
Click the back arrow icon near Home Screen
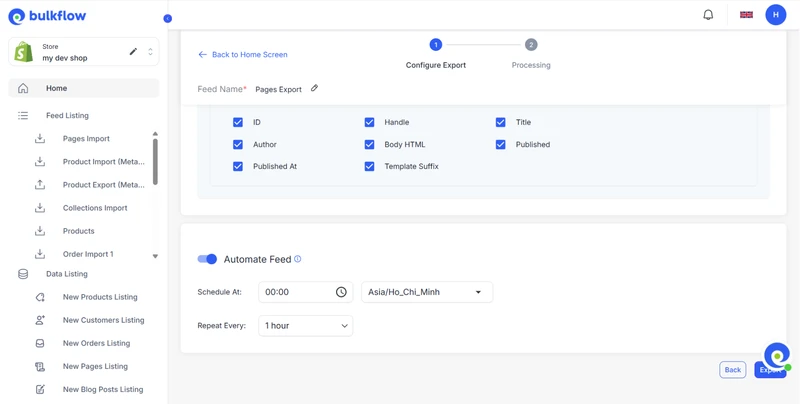pyautogui.click(x=203, y=55)
